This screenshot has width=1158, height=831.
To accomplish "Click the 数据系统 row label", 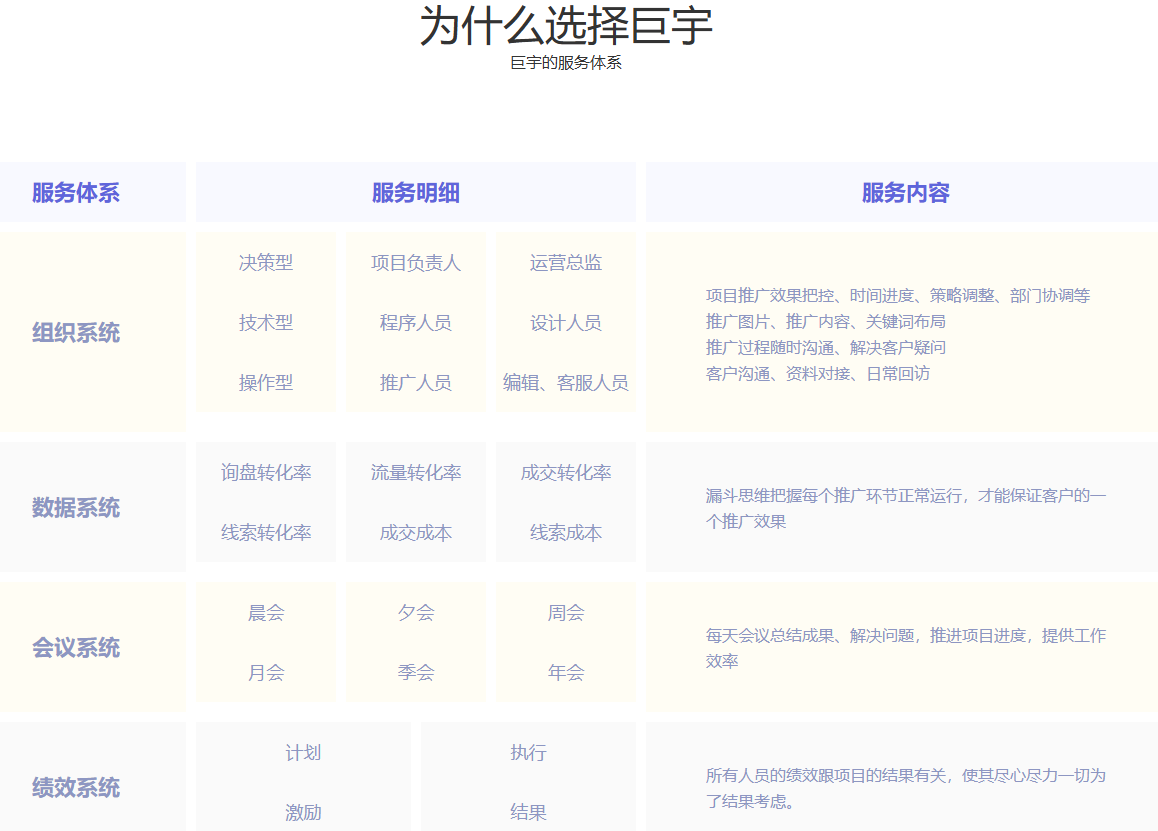I will pos(75,507).
